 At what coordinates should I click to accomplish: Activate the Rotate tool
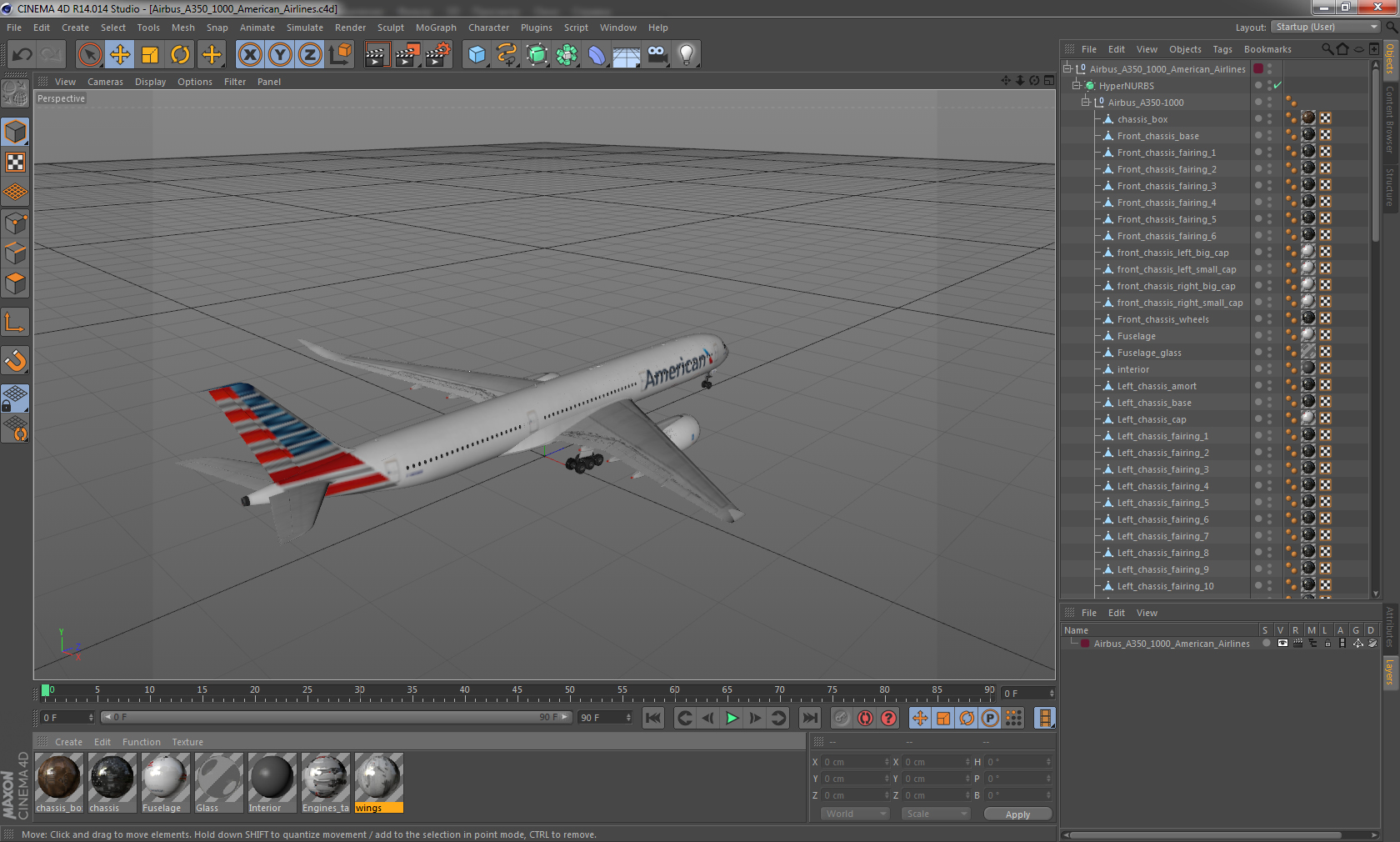click(180, 55)
